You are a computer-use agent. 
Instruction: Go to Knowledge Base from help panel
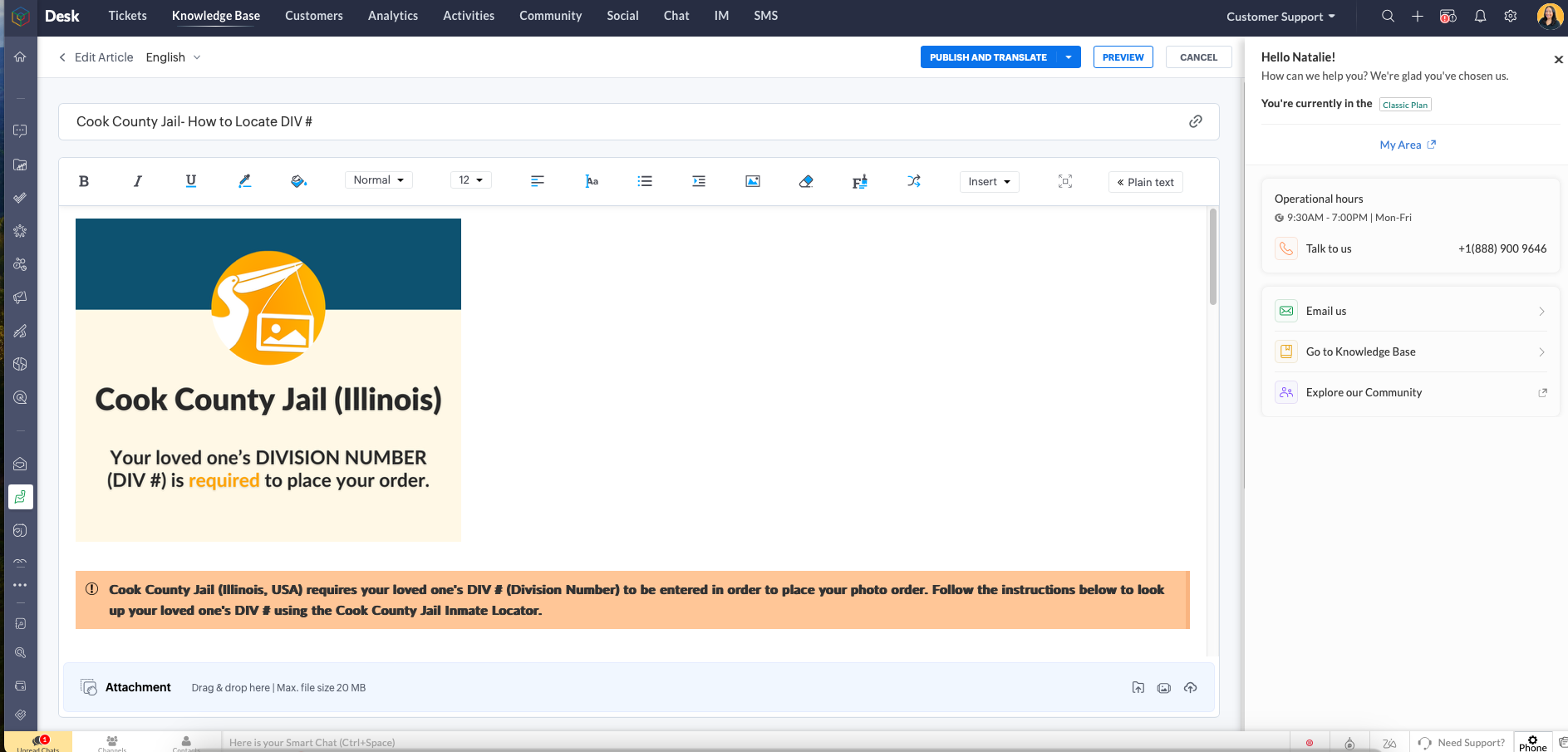[x=1410, y=351]
